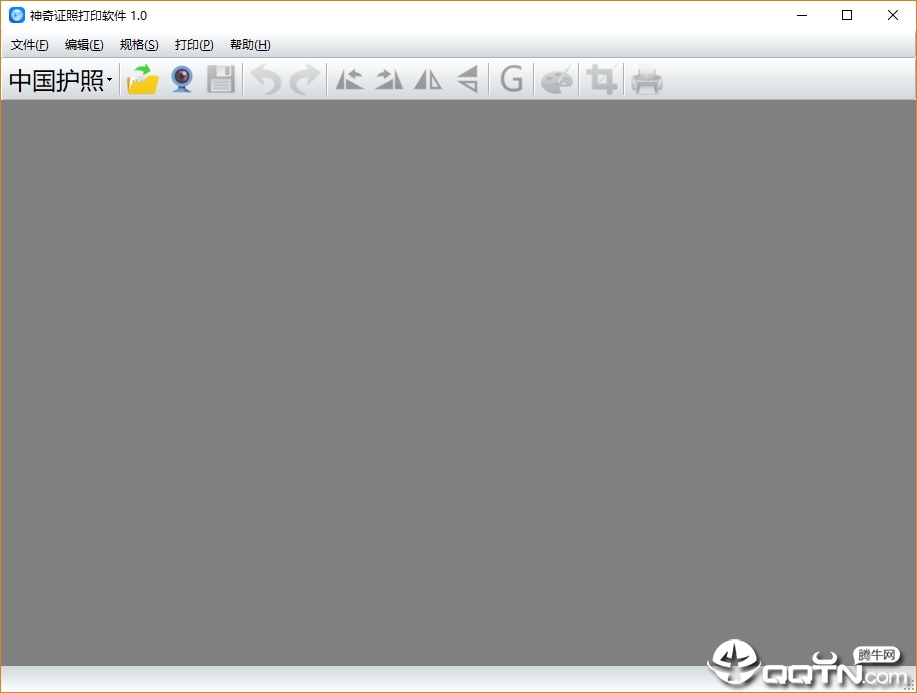Click the empty gray canvas area
Image resolution: width=917 pixels, height=693 pixels.
(458, 382)
